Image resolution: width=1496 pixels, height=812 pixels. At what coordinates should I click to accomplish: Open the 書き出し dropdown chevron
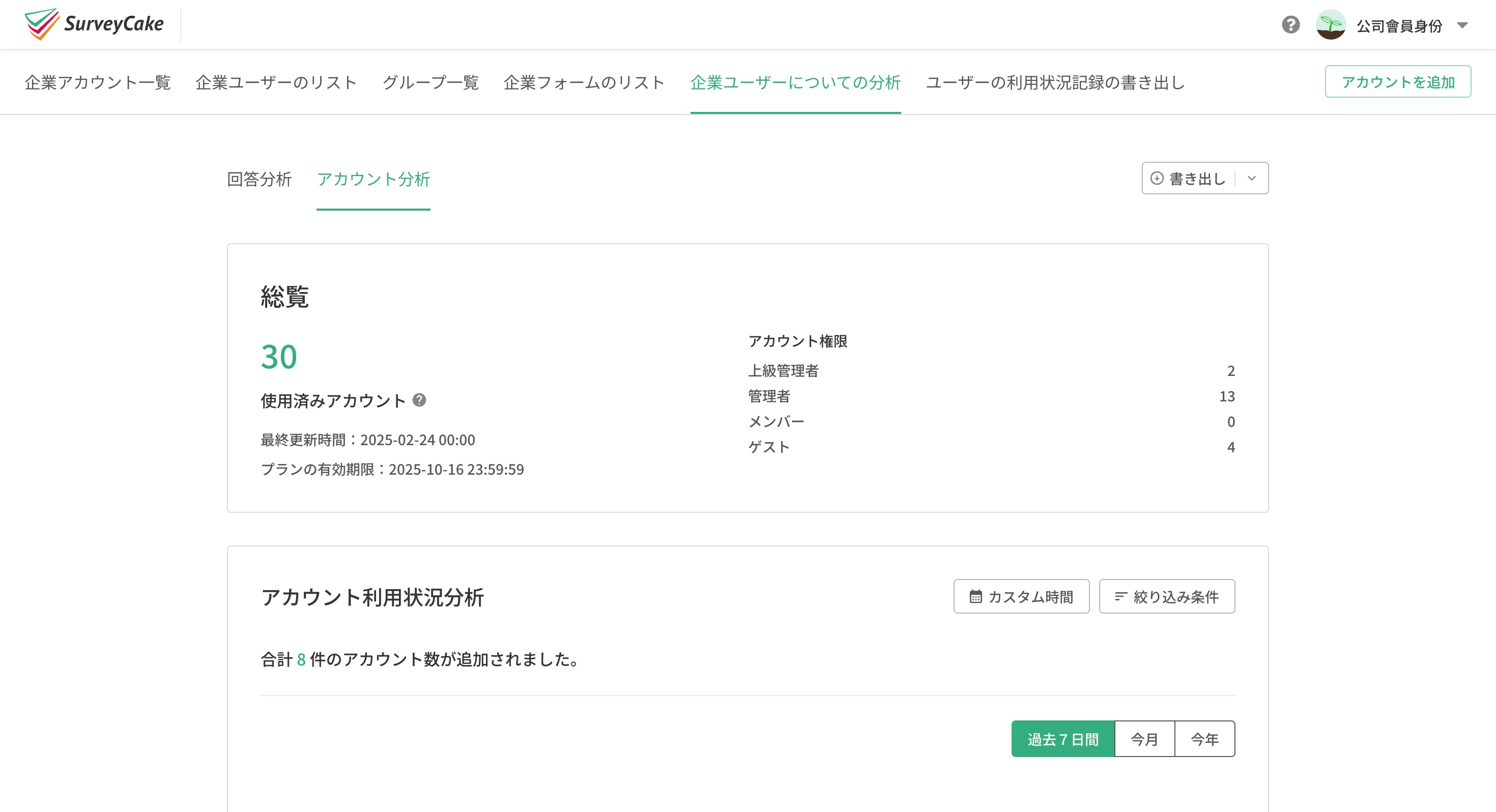[1252, 178]
